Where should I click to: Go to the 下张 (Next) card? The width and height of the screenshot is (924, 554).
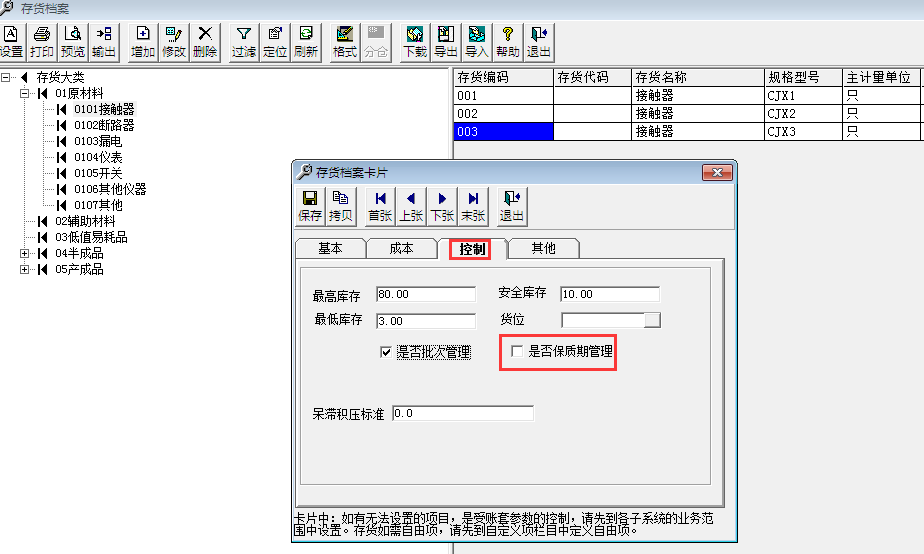(442, 206)
